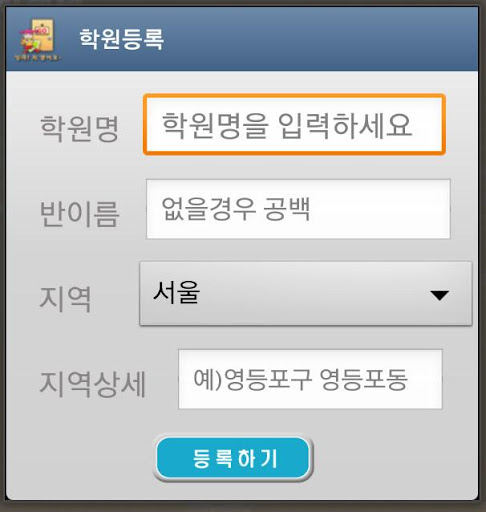Select the 서울 text in region spinner

[176, 292]
